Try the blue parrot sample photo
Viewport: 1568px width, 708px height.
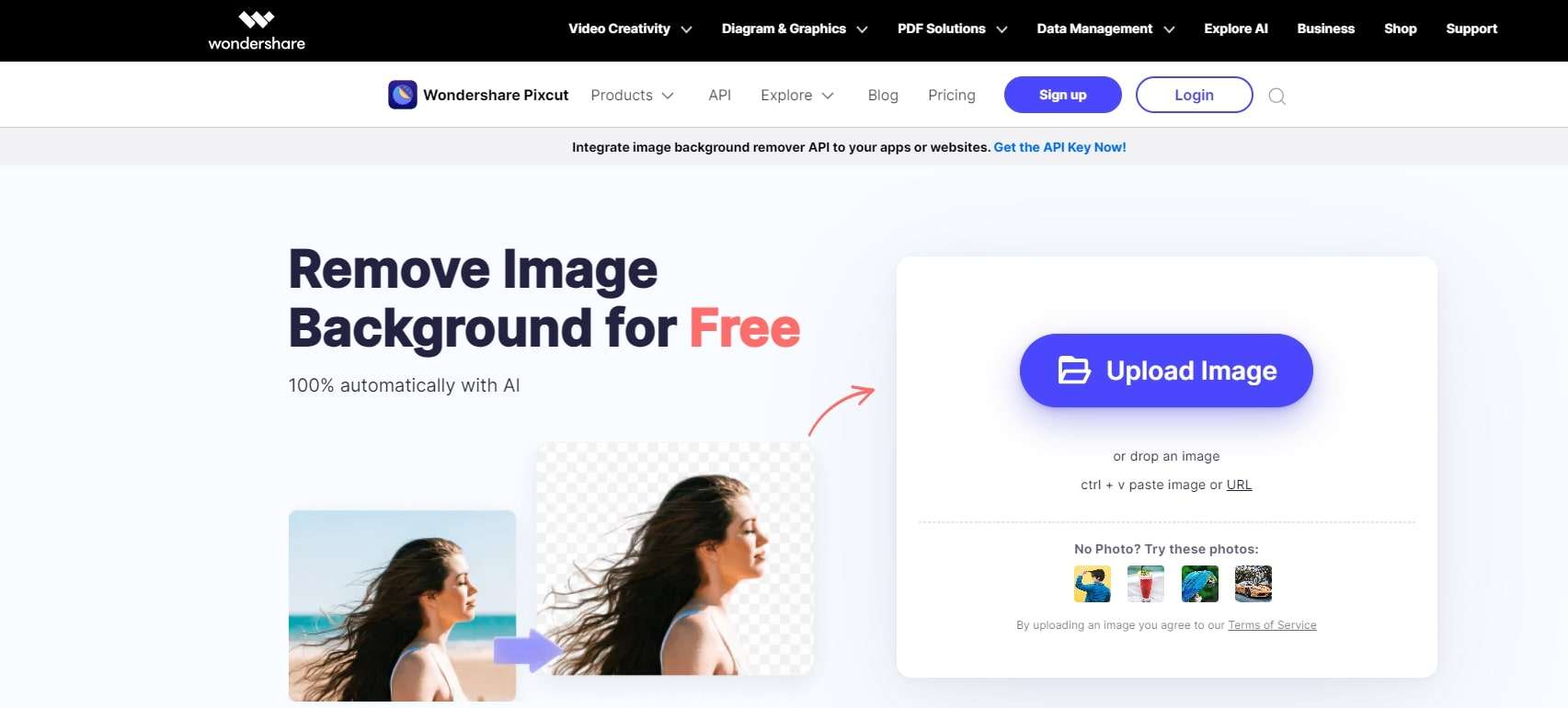tap(1199, 584)
